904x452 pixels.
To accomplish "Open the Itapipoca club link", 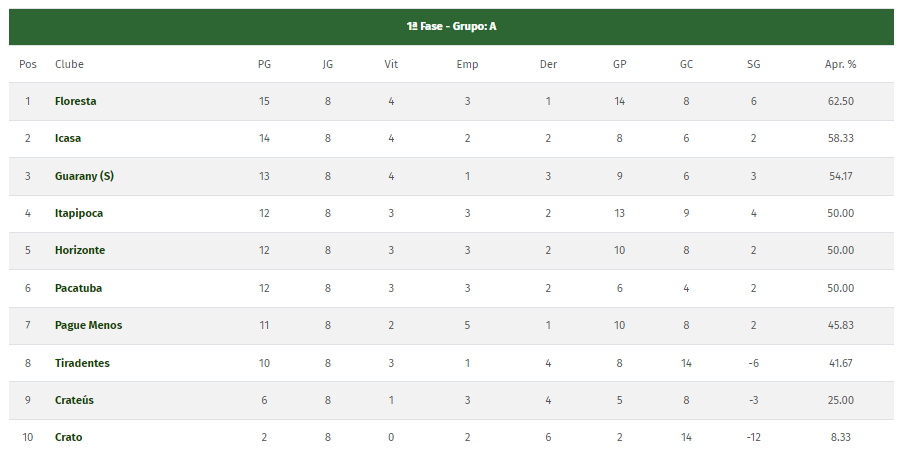I will (79, 213).
